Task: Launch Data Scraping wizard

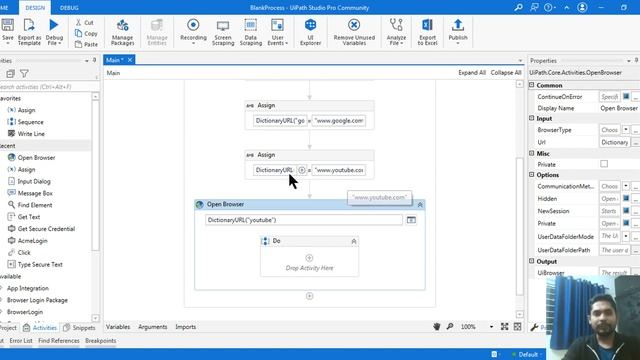Action: pyautogui.click(x=251, y=32)
